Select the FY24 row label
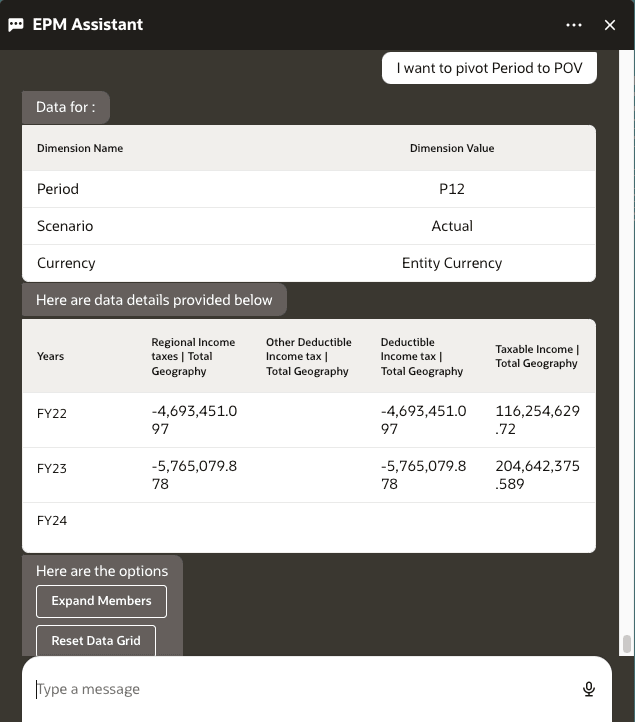 (52, 521)
